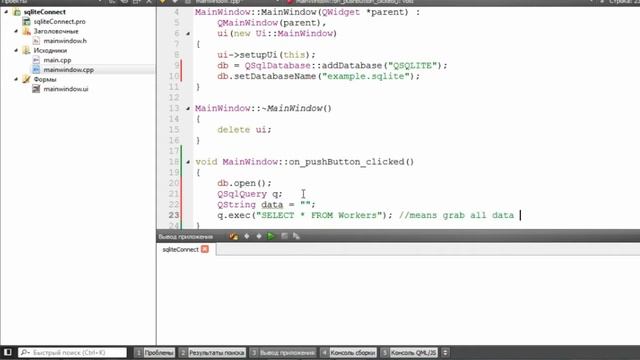Fold the destructor block at line 13
This screenshot has height=360, width=640.
[x=188, y=108]
